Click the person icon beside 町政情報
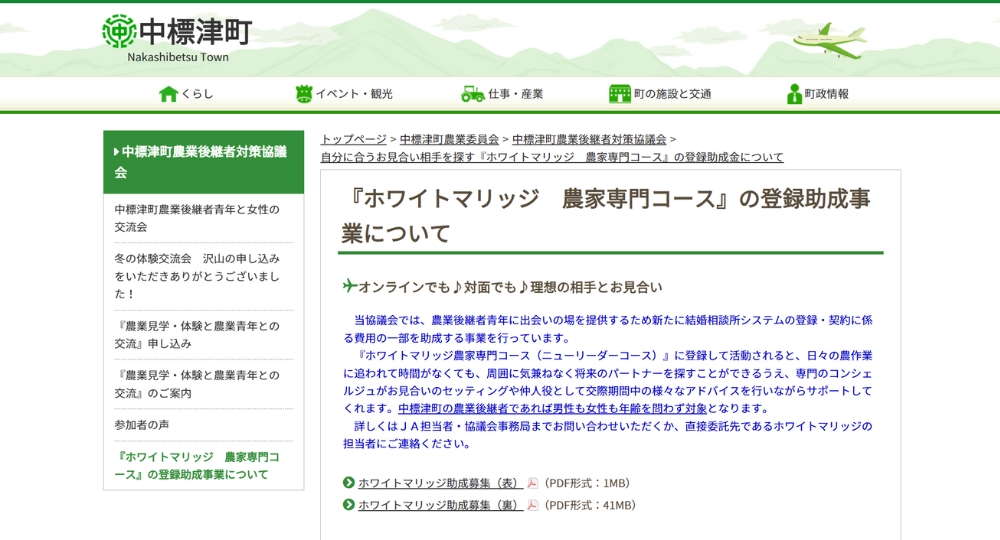This screenshot has height=540, width=1000. (x=794, y=94)
